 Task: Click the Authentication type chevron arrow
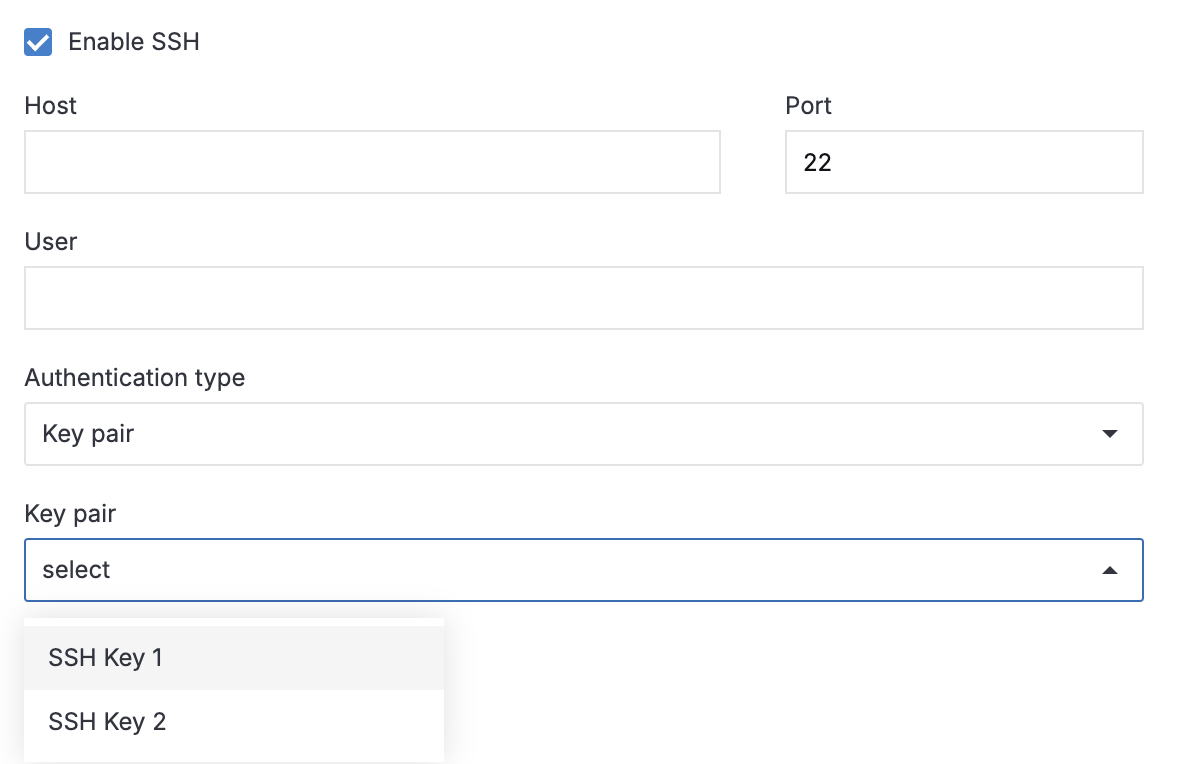pos(1110,434)
